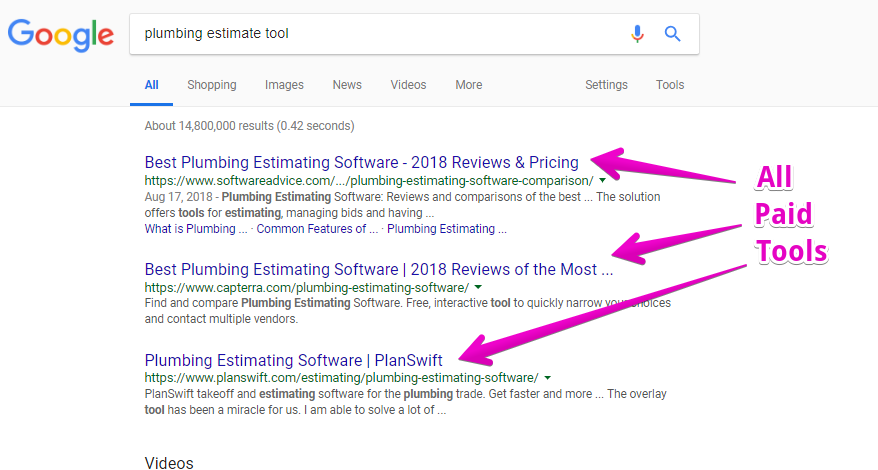The width and height of the screenshot is (878, 470).
Task: Switch to the Images tab
Action: (x=284, y=85)
